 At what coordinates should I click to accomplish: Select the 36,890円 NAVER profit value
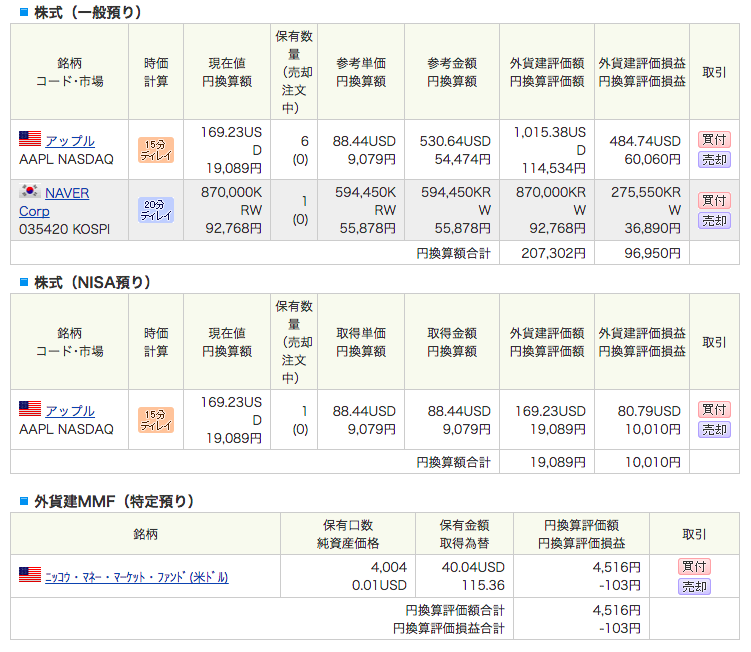pyautogui.click(x=652, y=228)
